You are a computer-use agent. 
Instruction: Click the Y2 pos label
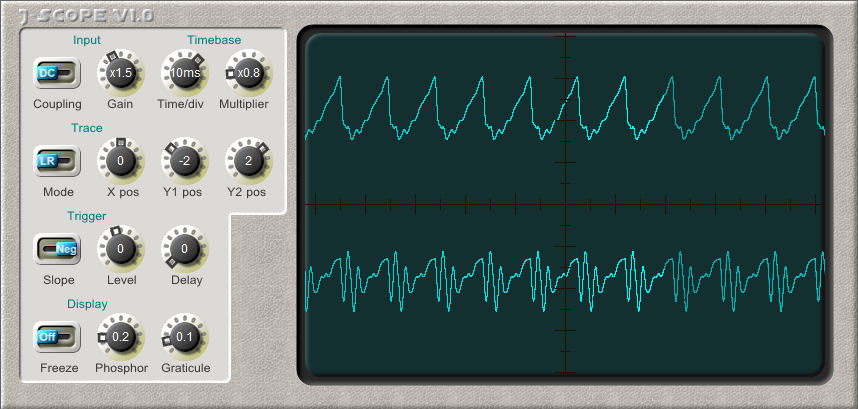tap(246, 192)
